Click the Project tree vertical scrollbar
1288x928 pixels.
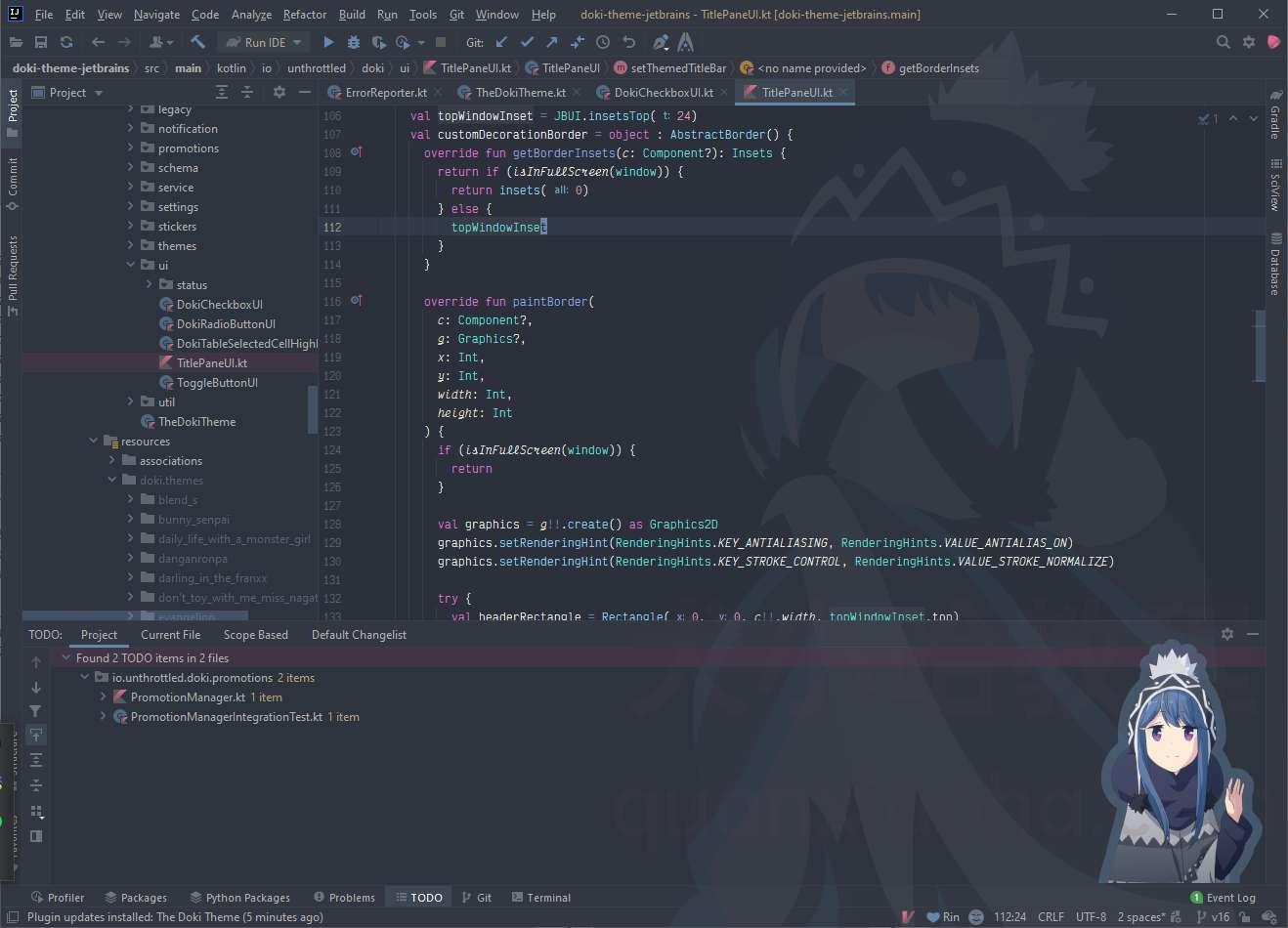(x=313, y=410)
